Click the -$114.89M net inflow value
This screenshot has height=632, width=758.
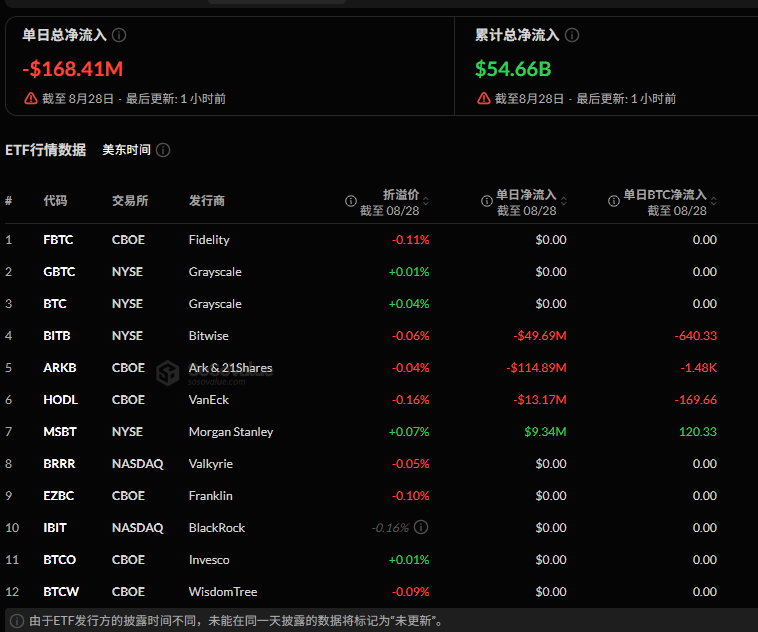pyautogui.click(x=536, y=368)
